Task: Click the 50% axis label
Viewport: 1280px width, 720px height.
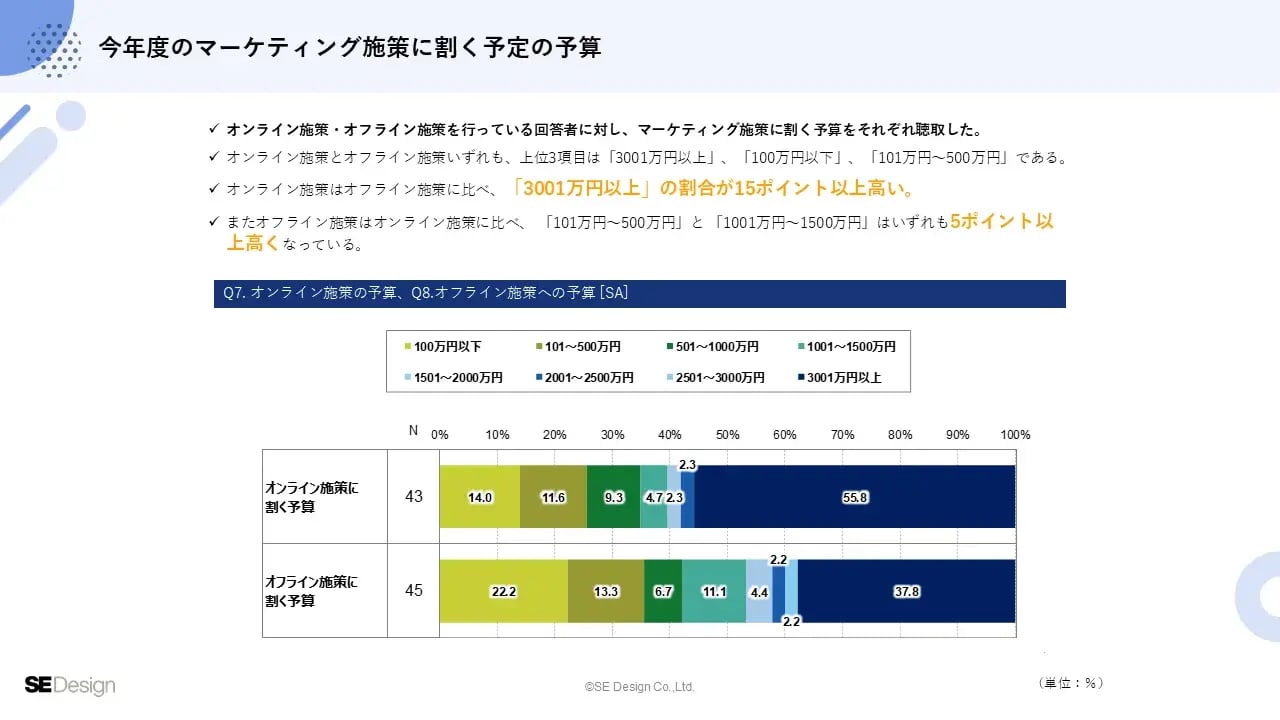Action: point(728,435)
